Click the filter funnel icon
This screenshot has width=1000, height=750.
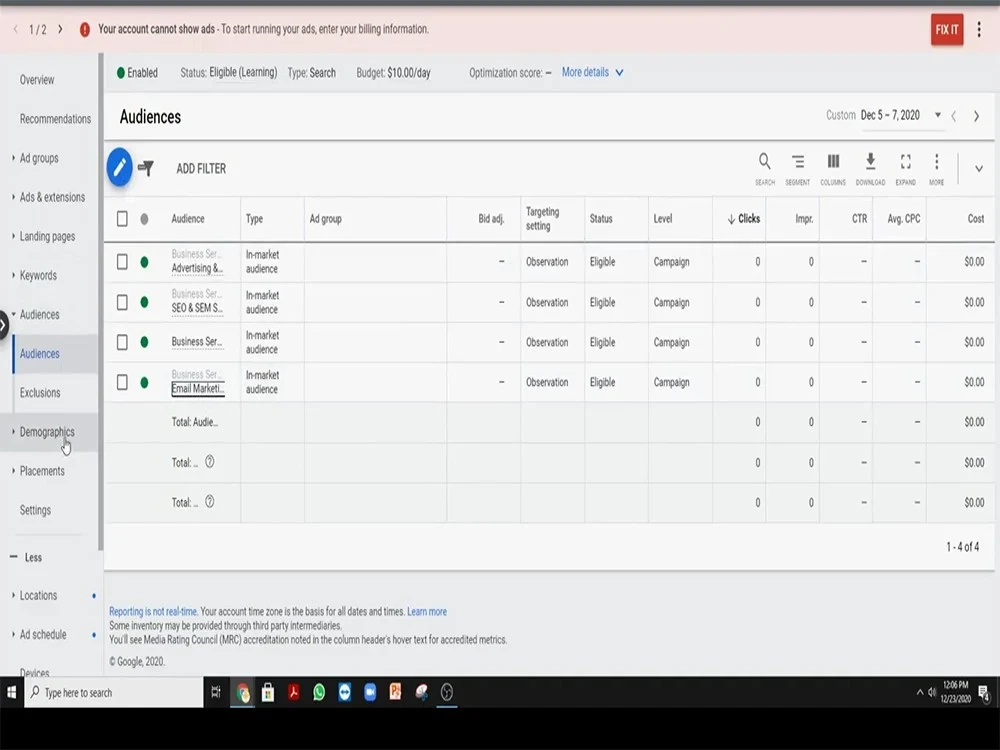146,168
